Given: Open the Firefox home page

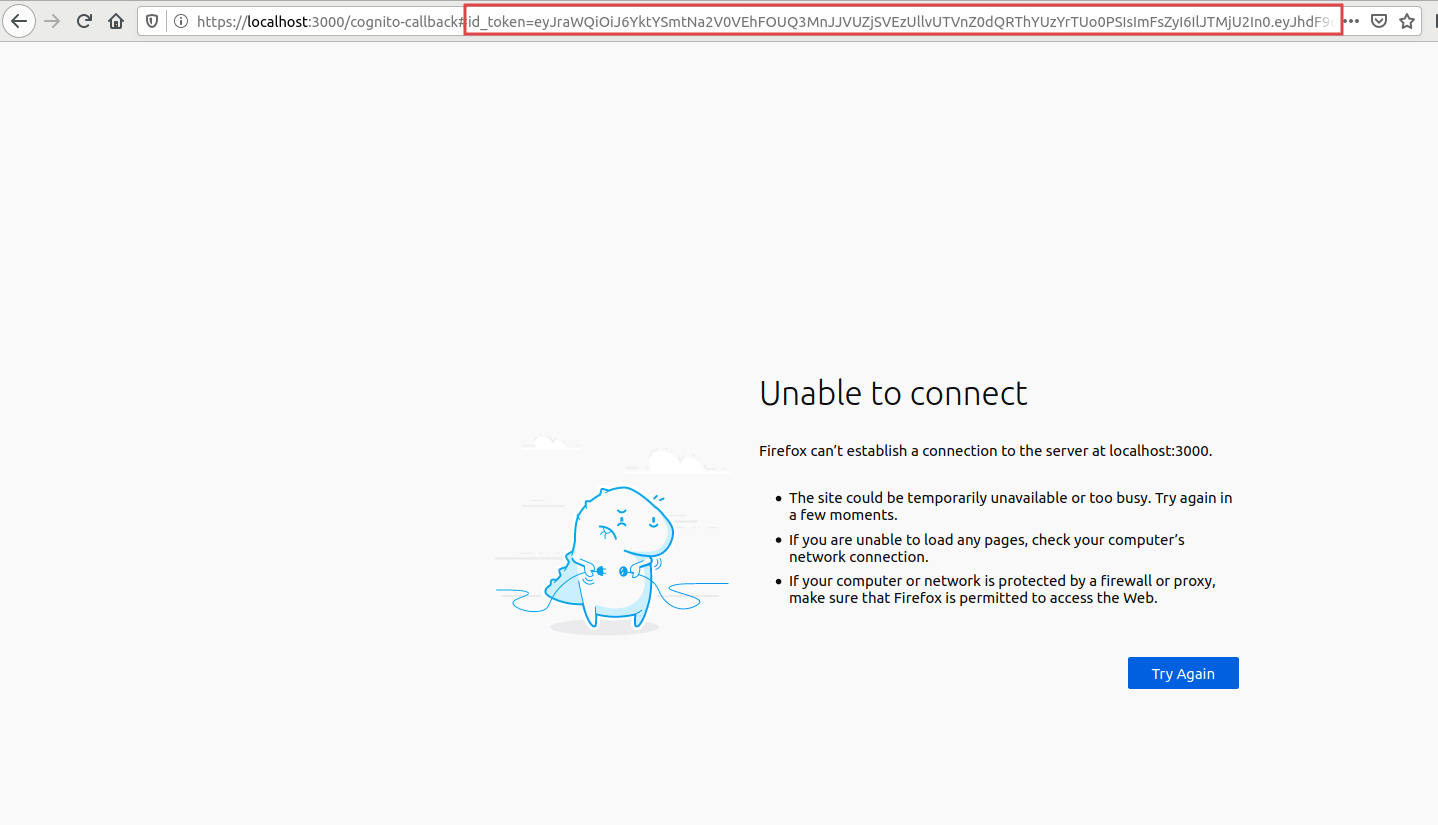Looking at the screenshot, I should point(116,21).
